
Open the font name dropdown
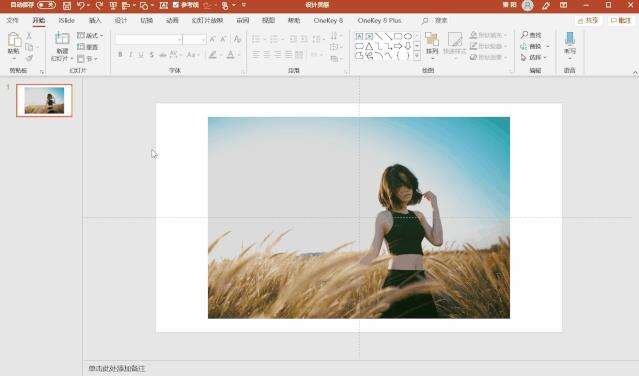(x=179, y=40)
